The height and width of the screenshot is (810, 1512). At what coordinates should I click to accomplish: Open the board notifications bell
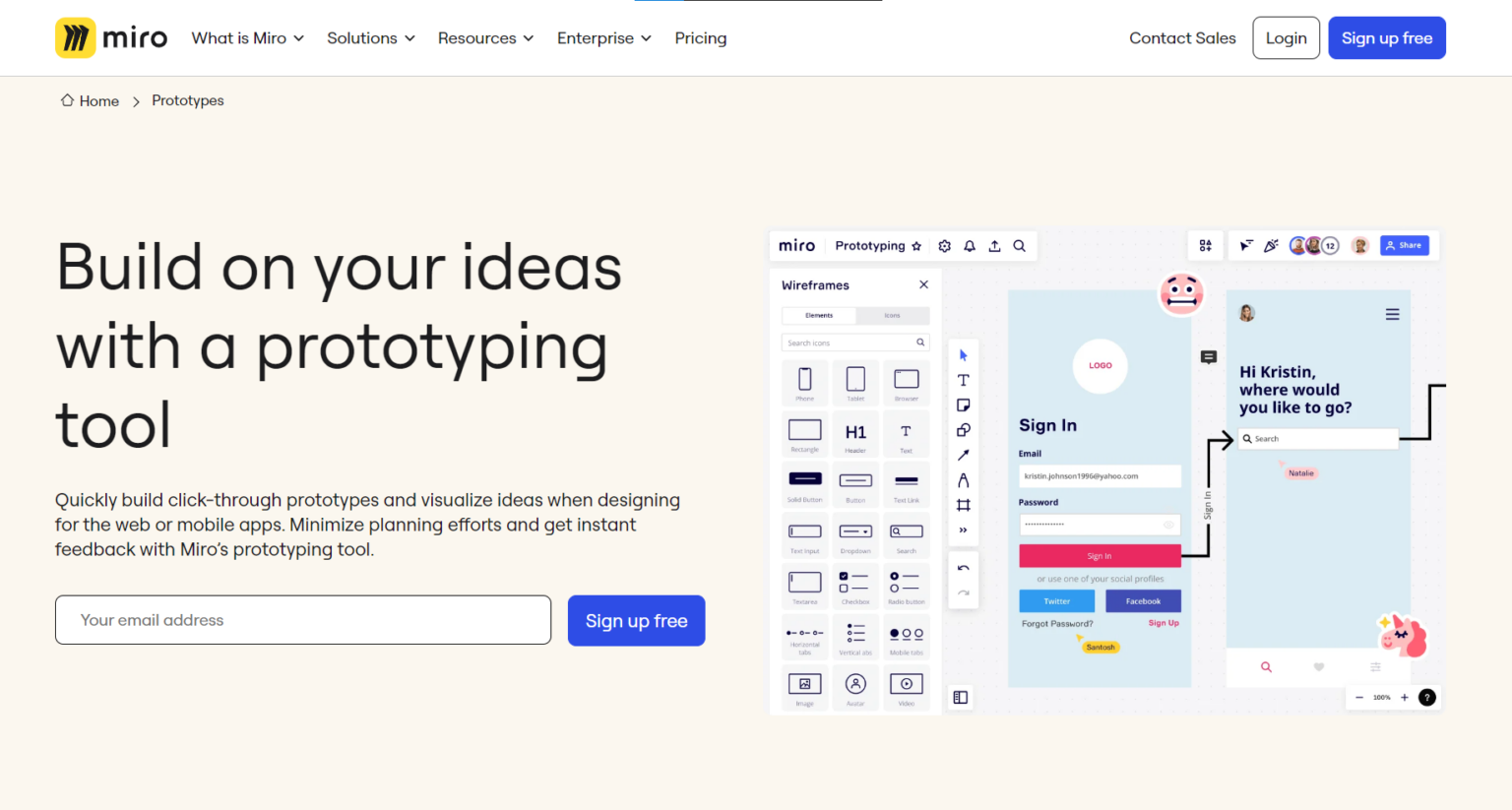pos(969,246)
